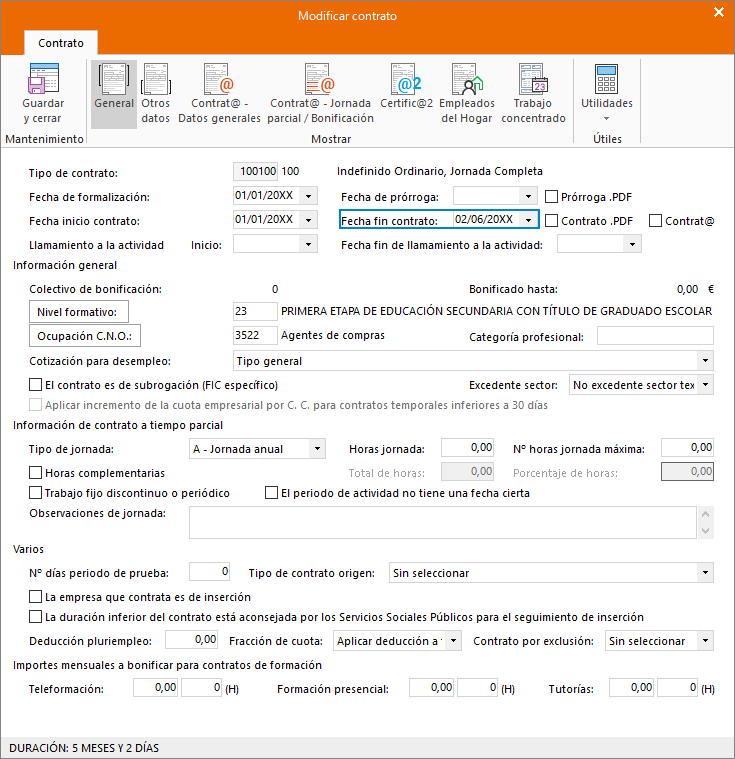The width and height of the screenshot is (735, 759).
Task: Expand Contrato por exclusión dropdown
Action: 705,640
